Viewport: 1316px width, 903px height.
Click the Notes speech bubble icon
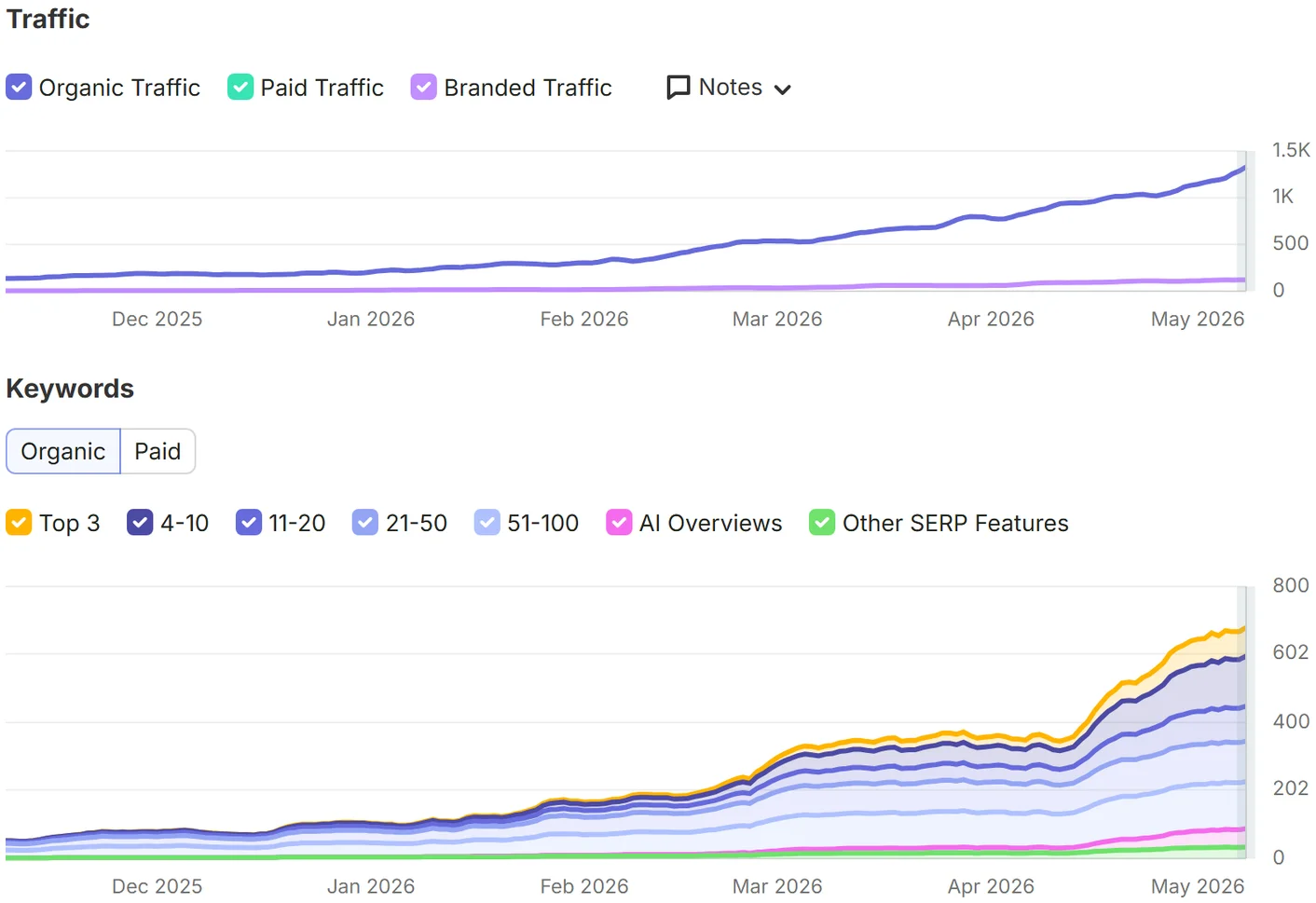pyautogui.click(x=679, y=88)
